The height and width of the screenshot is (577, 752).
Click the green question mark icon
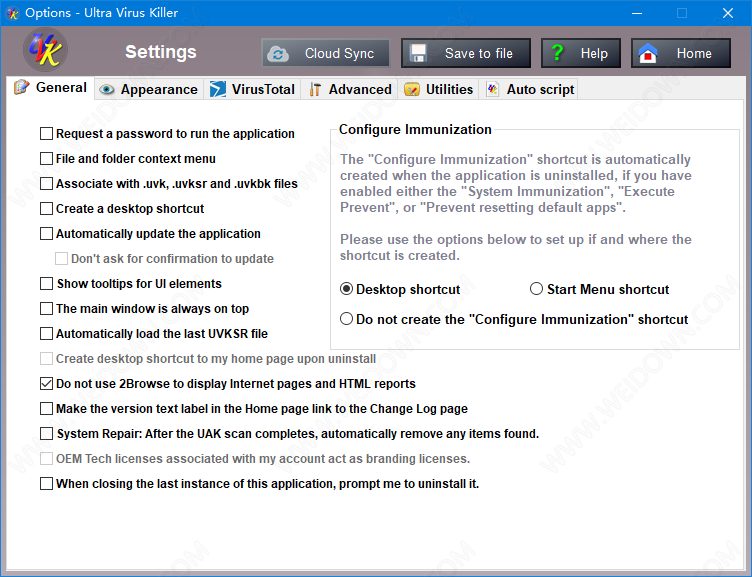(557, 52)
